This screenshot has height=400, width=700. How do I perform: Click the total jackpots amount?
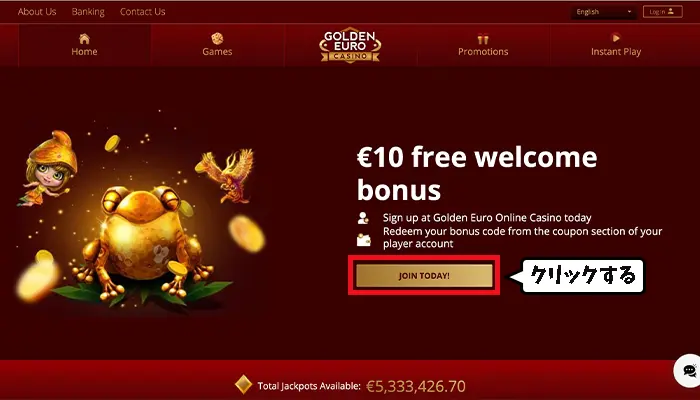pos(416,386)
